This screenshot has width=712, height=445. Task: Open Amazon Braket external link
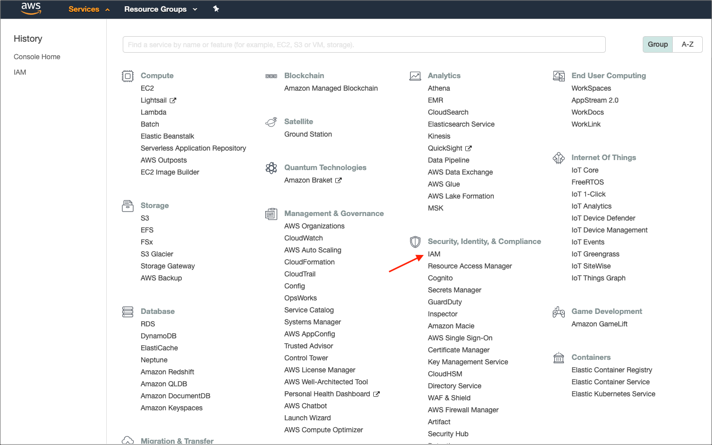[x=312, y=180]
